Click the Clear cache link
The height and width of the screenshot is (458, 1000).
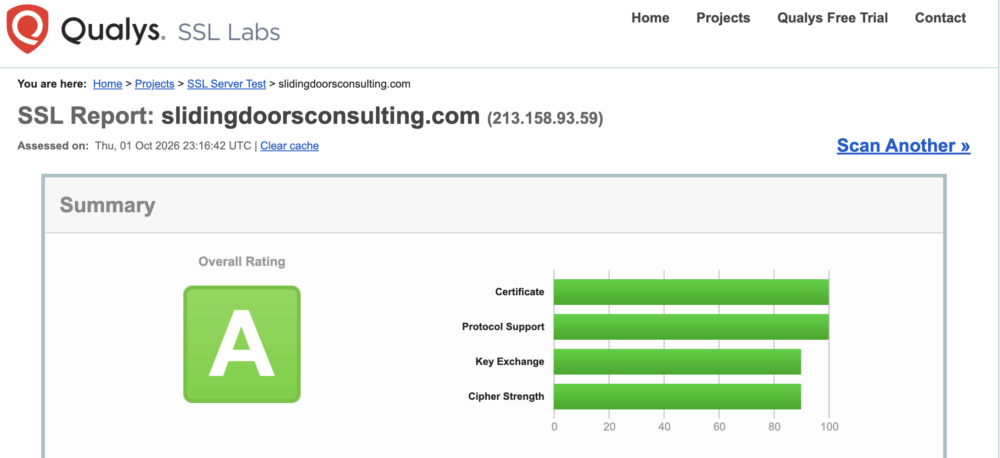click(290, 146)
